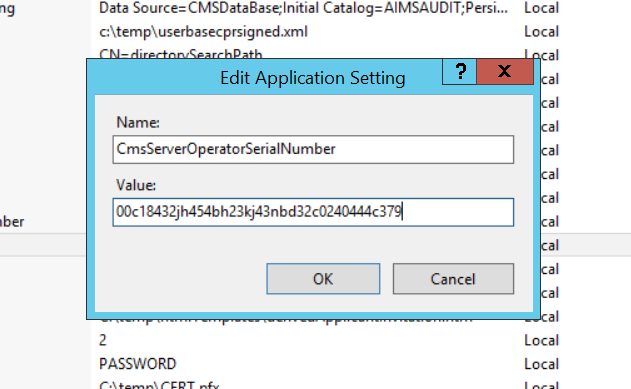
Task: Click the CN=directorySearchPath row
Action: pos(181,54)
